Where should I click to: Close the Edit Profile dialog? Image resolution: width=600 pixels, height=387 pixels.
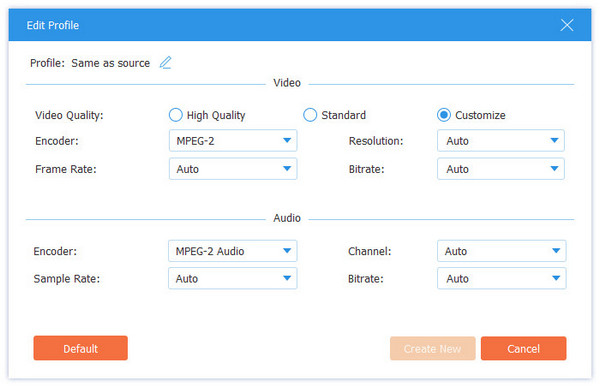click(567, 25)
